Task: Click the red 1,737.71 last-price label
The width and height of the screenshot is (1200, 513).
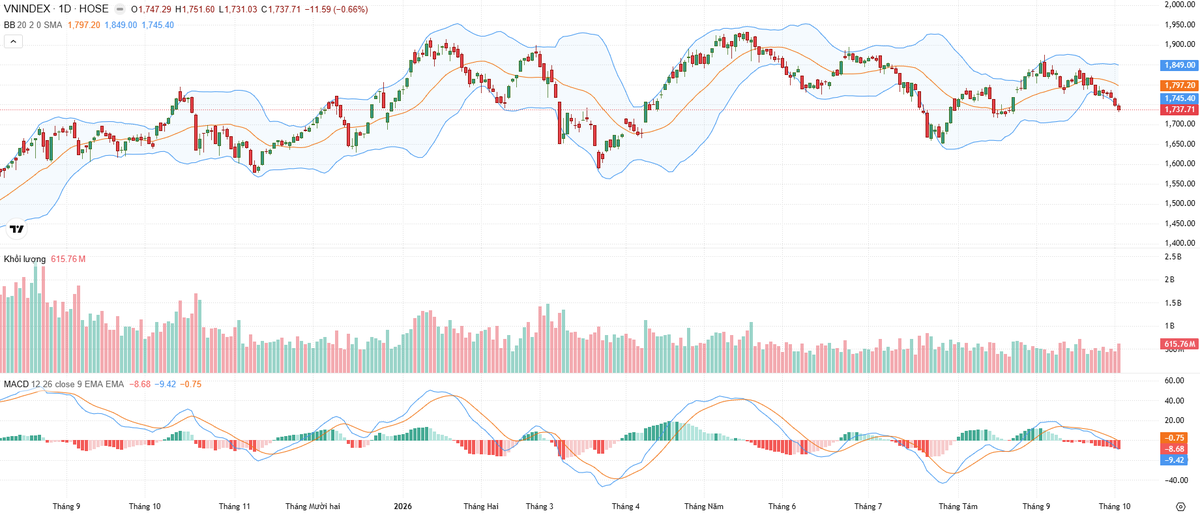Action: 1179,109
